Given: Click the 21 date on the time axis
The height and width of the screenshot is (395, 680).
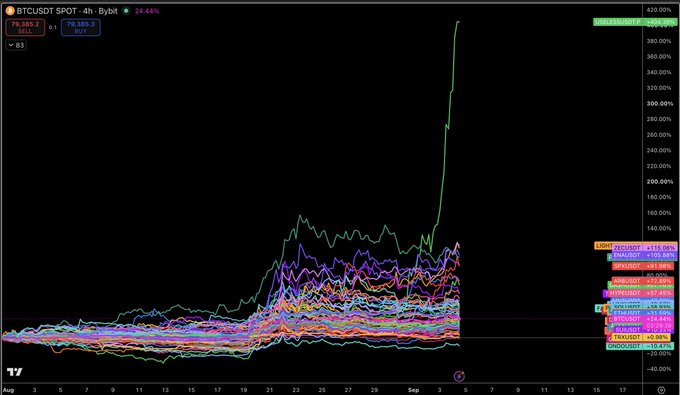Looking at the screenshot, I should pyautogui.click(x=270, y=390).
